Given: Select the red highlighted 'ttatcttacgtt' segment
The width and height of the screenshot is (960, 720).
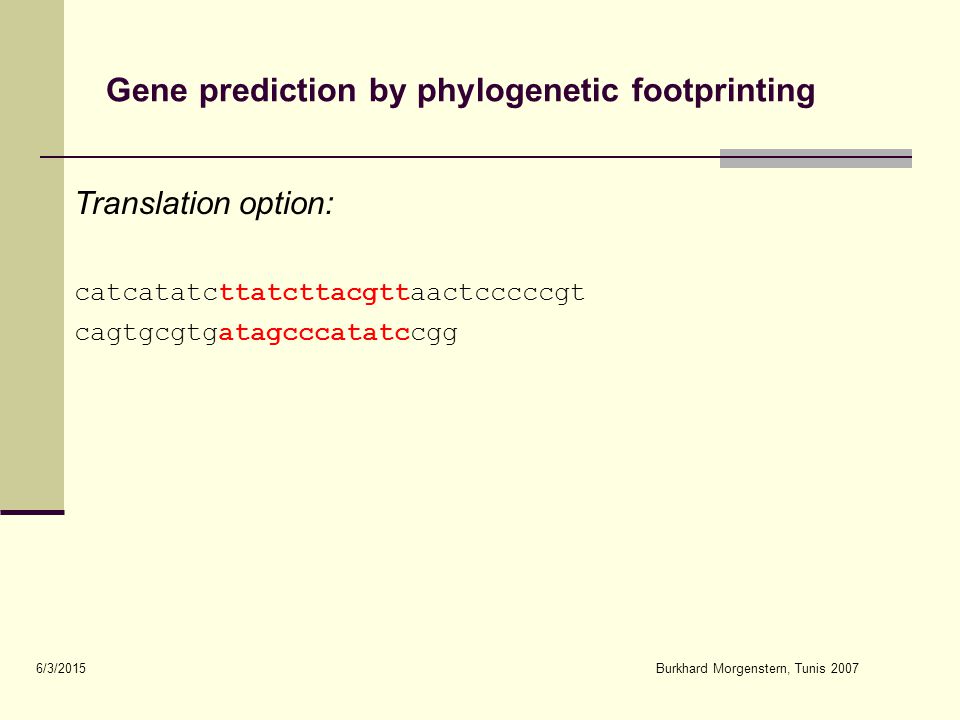Looking at the screenshot, I should [x=315, y=293].
